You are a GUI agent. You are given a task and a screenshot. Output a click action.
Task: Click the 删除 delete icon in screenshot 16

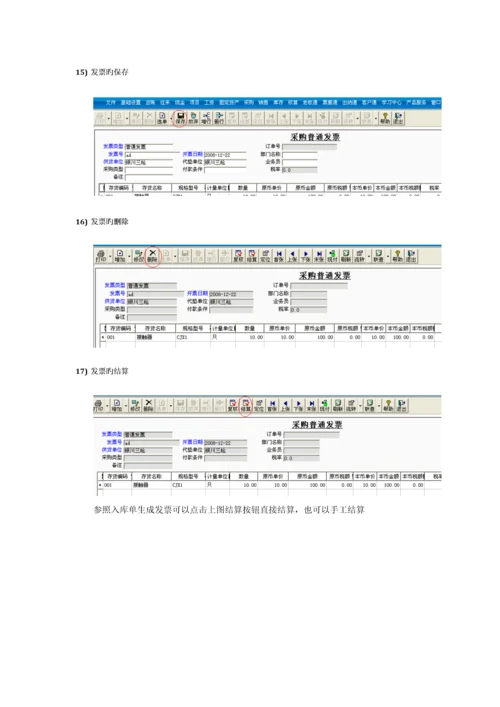[152, 256]
